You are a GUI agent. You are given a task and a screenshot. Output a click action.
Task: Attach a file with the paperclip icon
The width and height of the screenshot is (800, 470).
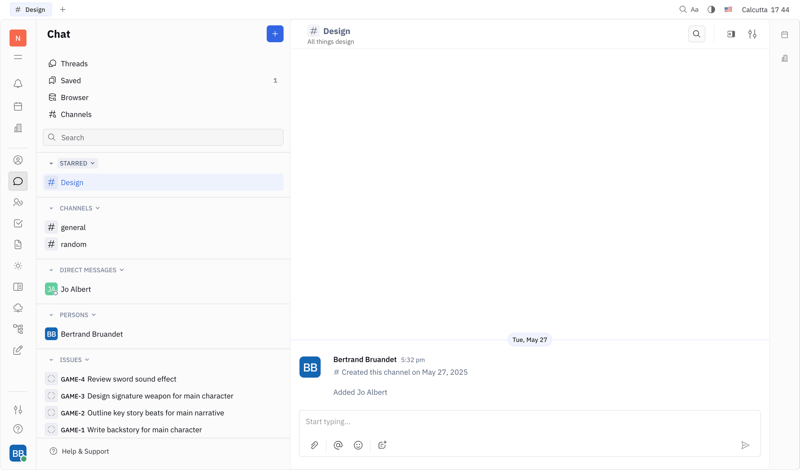pos(314,445)
